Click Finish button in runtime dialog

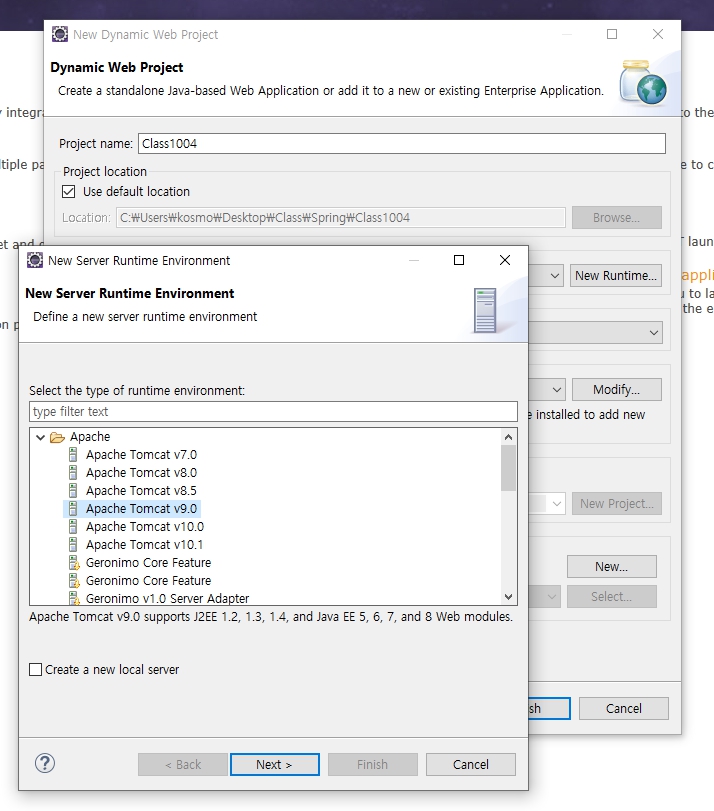point(373,764)
